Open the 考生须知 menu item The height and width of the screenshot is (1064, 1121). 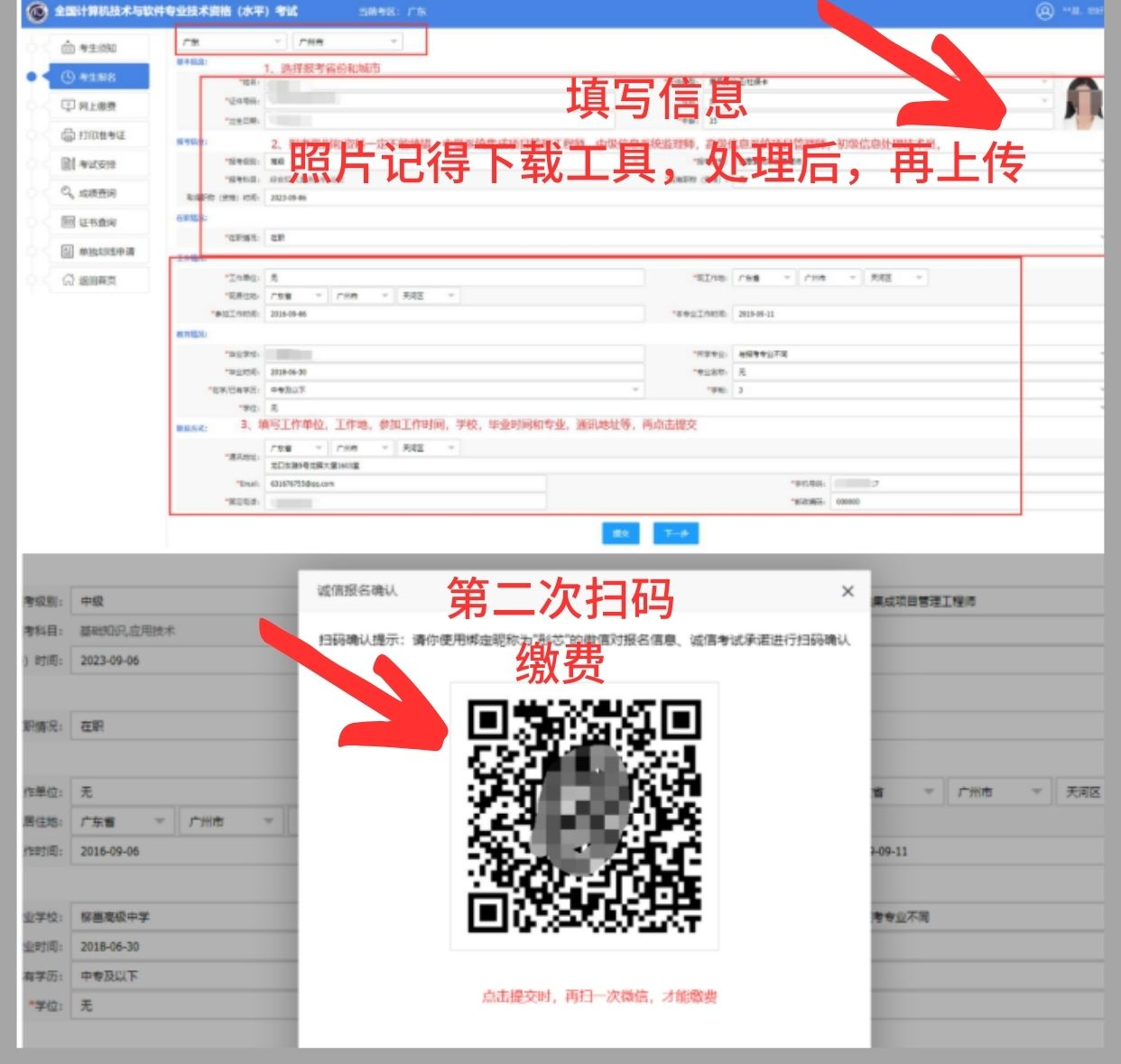[x=97, y=48]
